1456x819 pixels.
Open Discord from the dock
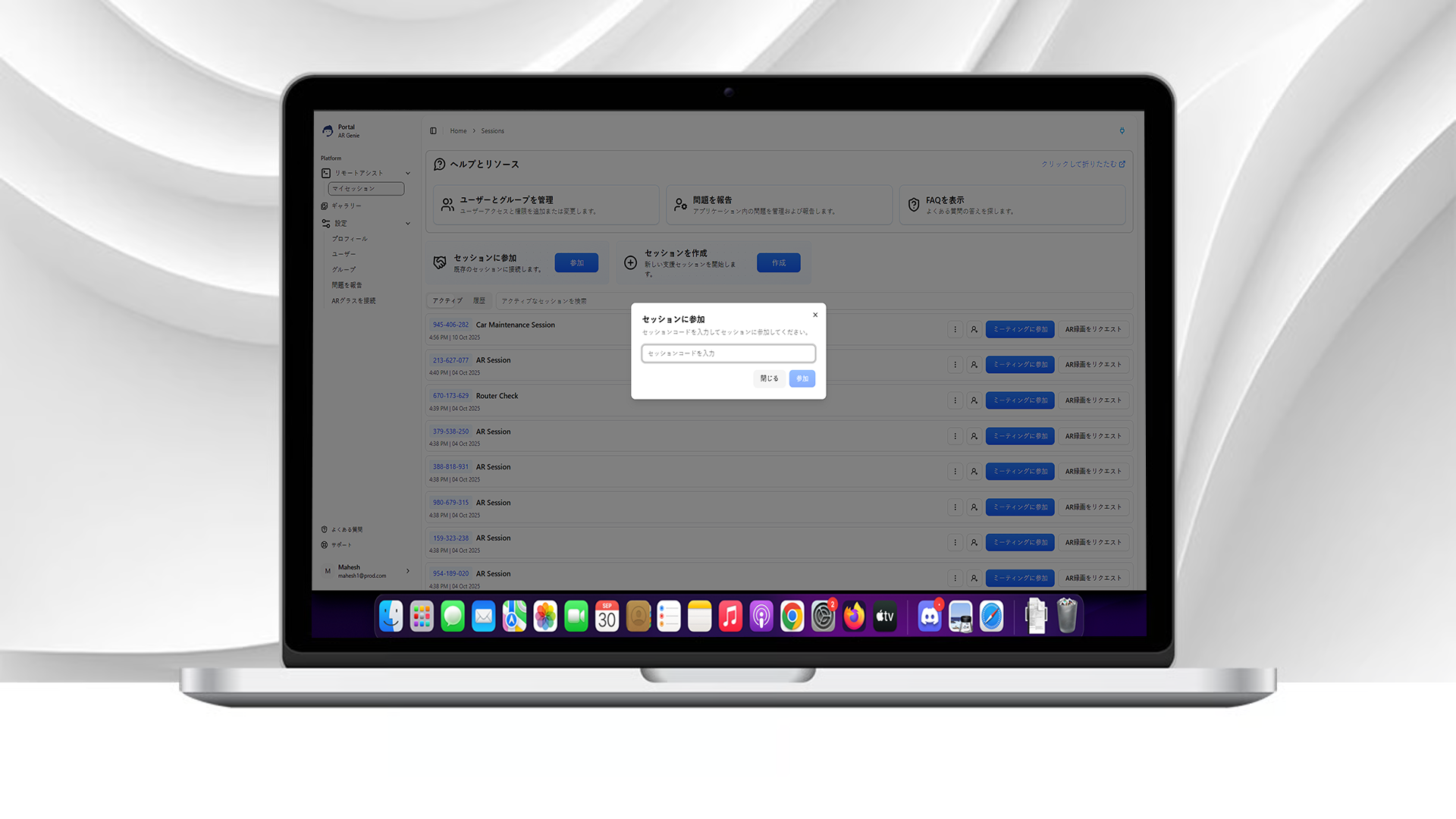point(929,617)
